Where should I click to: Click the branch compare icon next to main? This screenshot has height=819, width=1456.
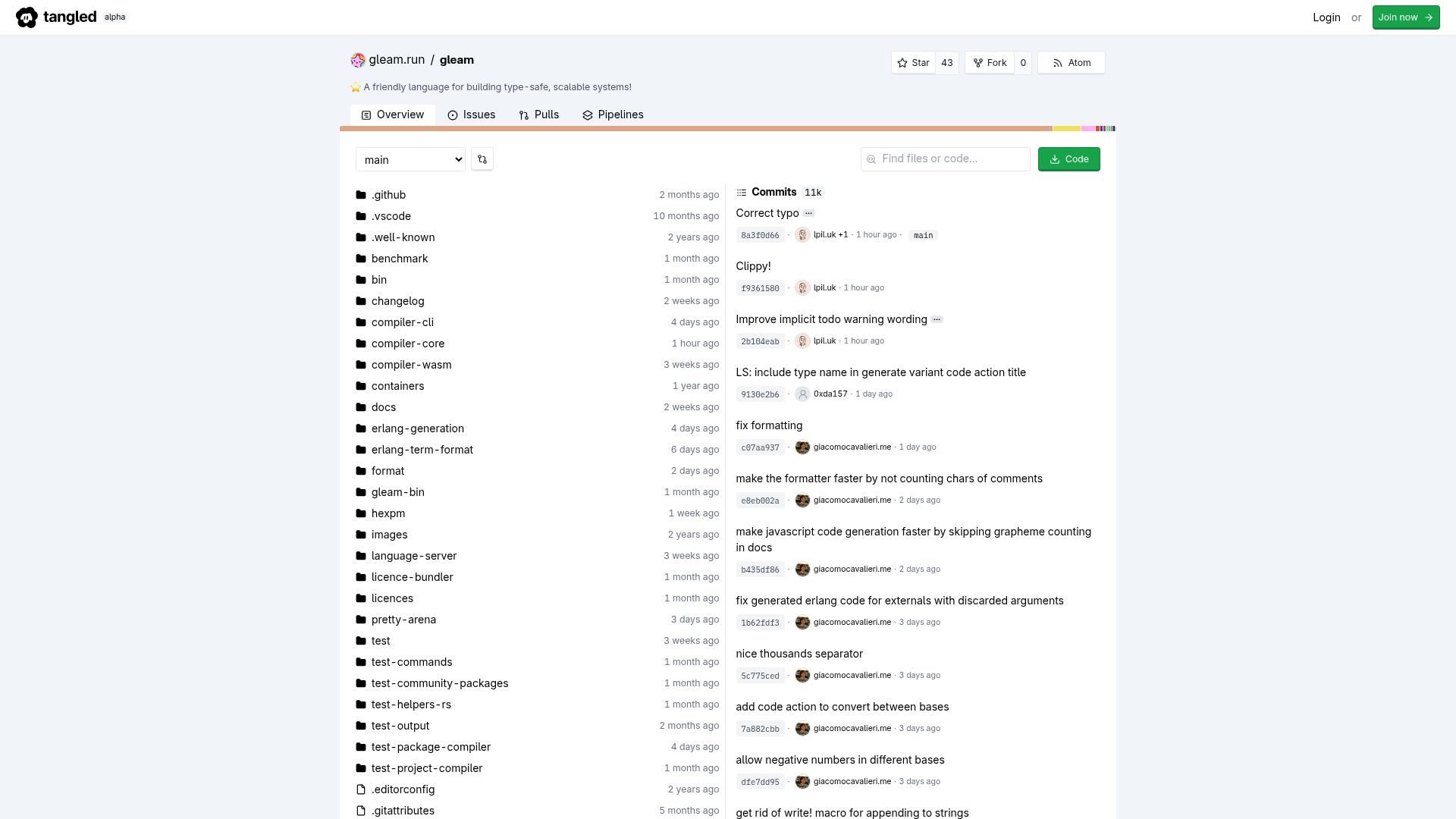click(482, 159)
